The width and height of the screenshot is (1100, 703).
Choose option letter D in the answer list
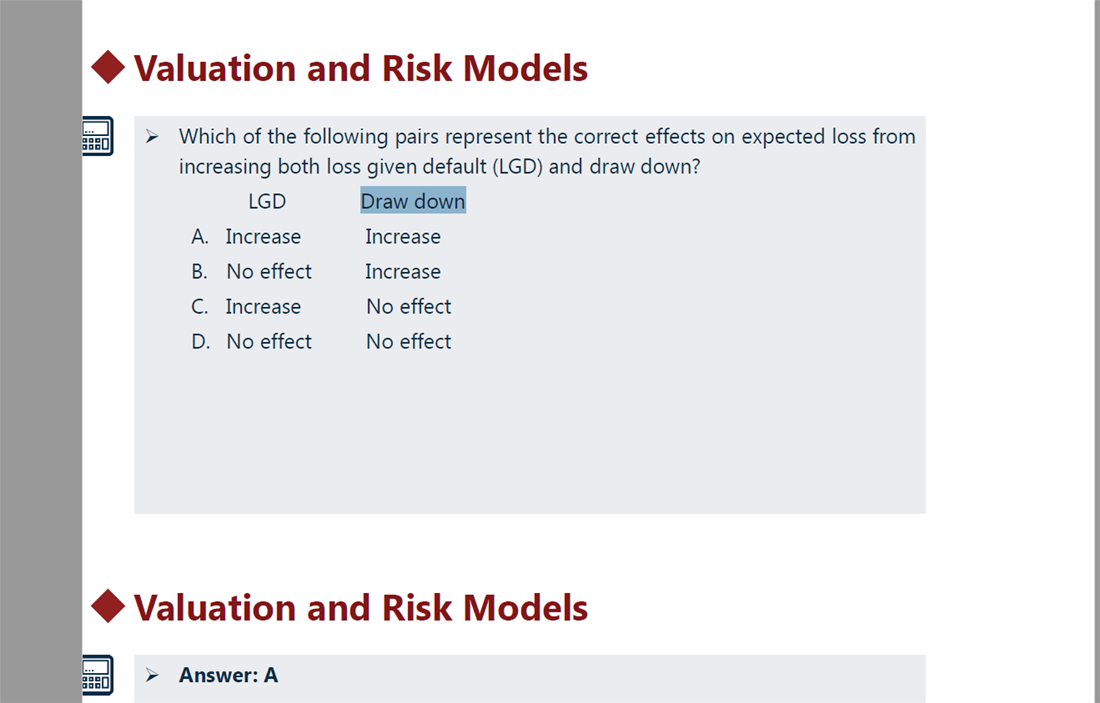point(201,342)
